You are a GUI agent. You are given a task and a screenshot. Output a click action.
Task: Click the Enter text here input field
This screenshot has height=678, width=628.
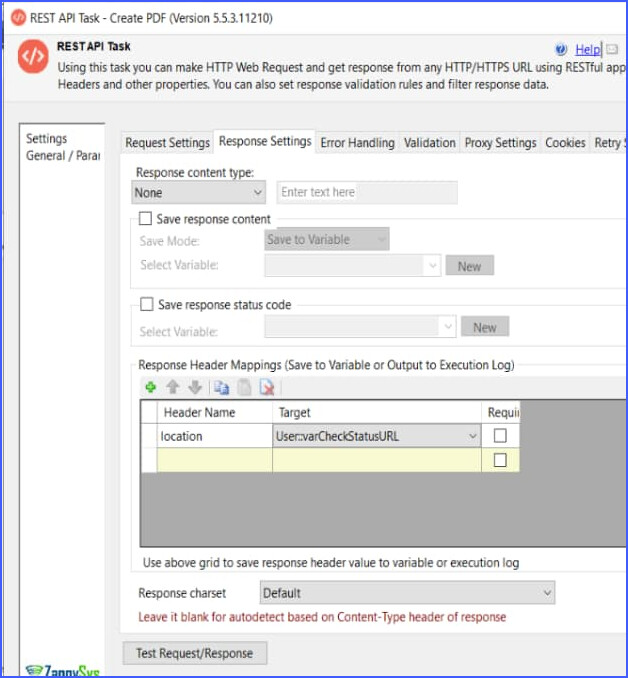click(x=367, y=192)
